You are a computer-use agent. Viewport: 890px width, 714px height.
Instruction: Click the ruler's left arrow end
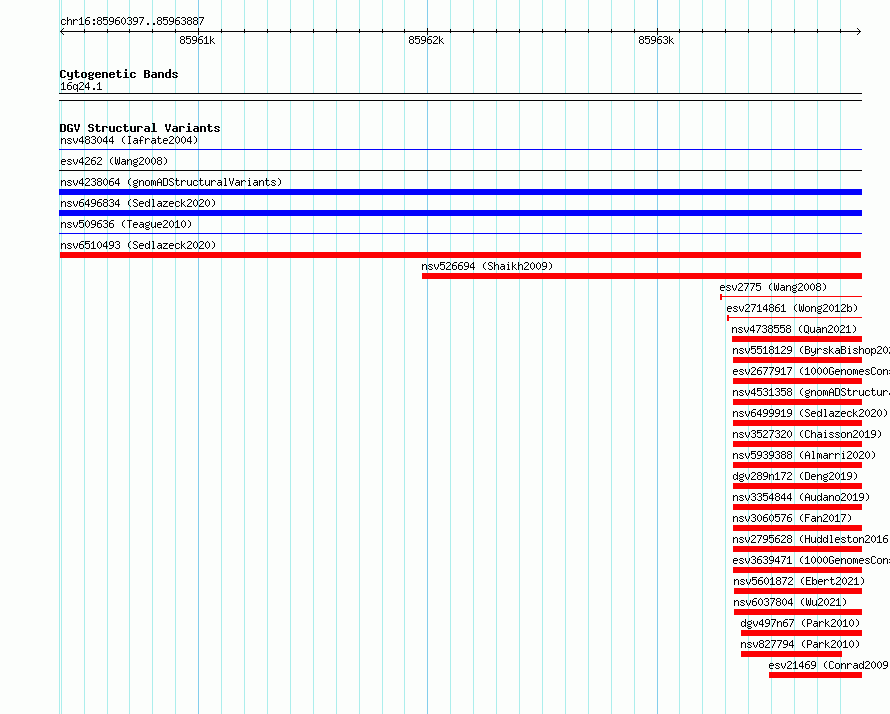(62, 32)
